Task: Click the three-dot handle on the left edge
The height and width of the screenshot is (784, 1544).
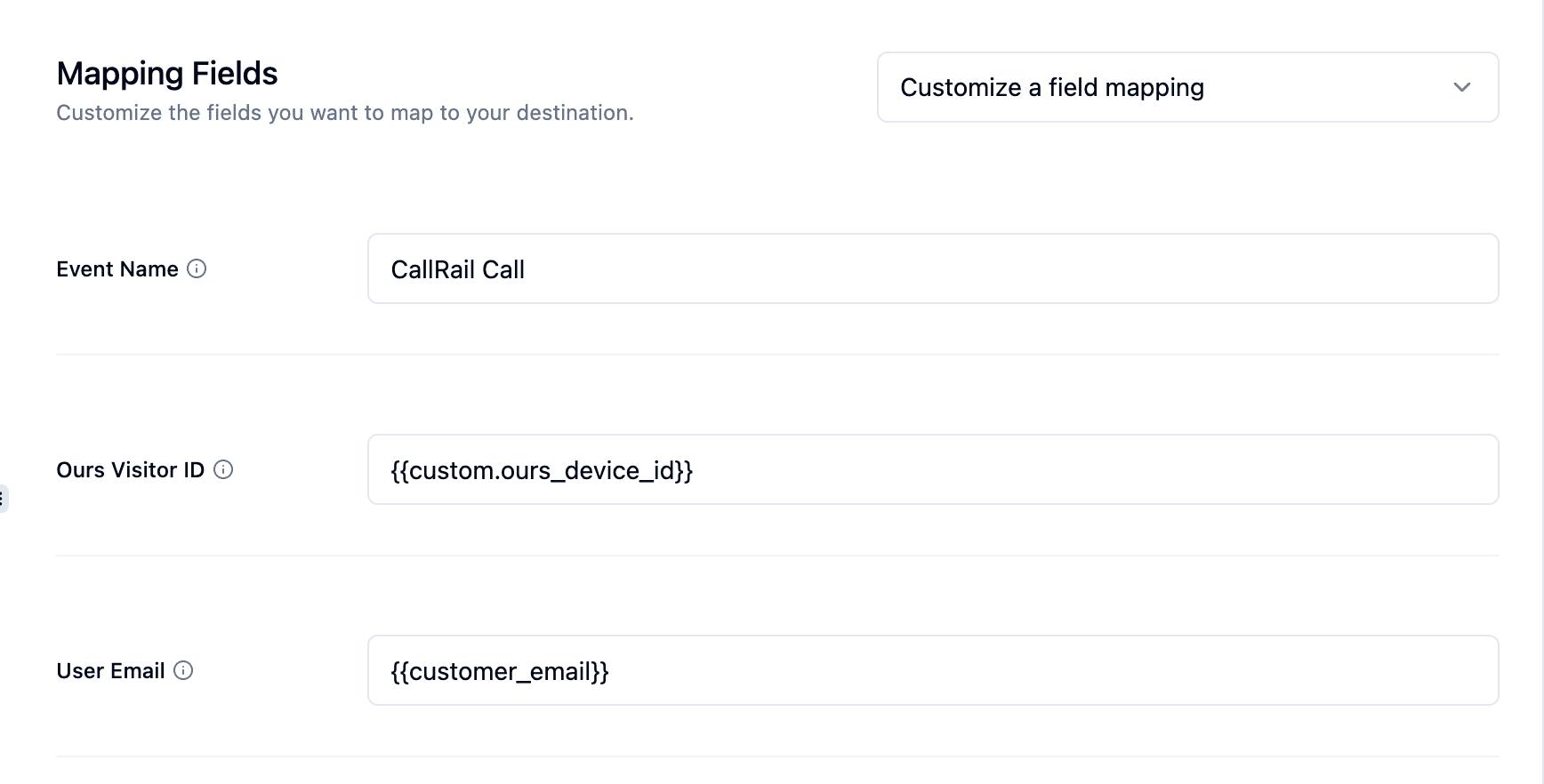Action: point(2,499)
